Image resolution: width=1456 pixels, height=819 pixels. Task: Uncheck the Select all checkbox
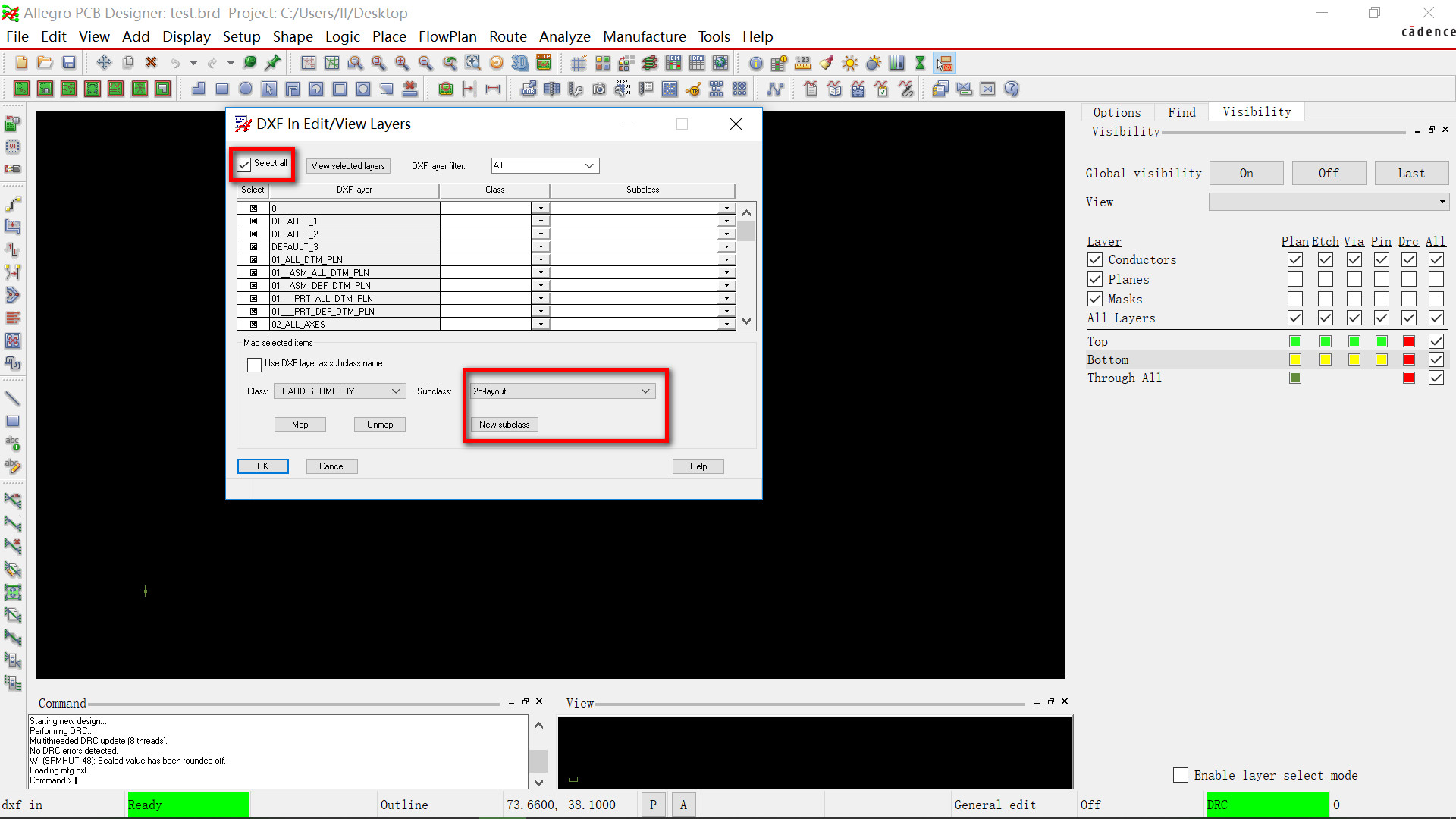[x=243, y=163]
